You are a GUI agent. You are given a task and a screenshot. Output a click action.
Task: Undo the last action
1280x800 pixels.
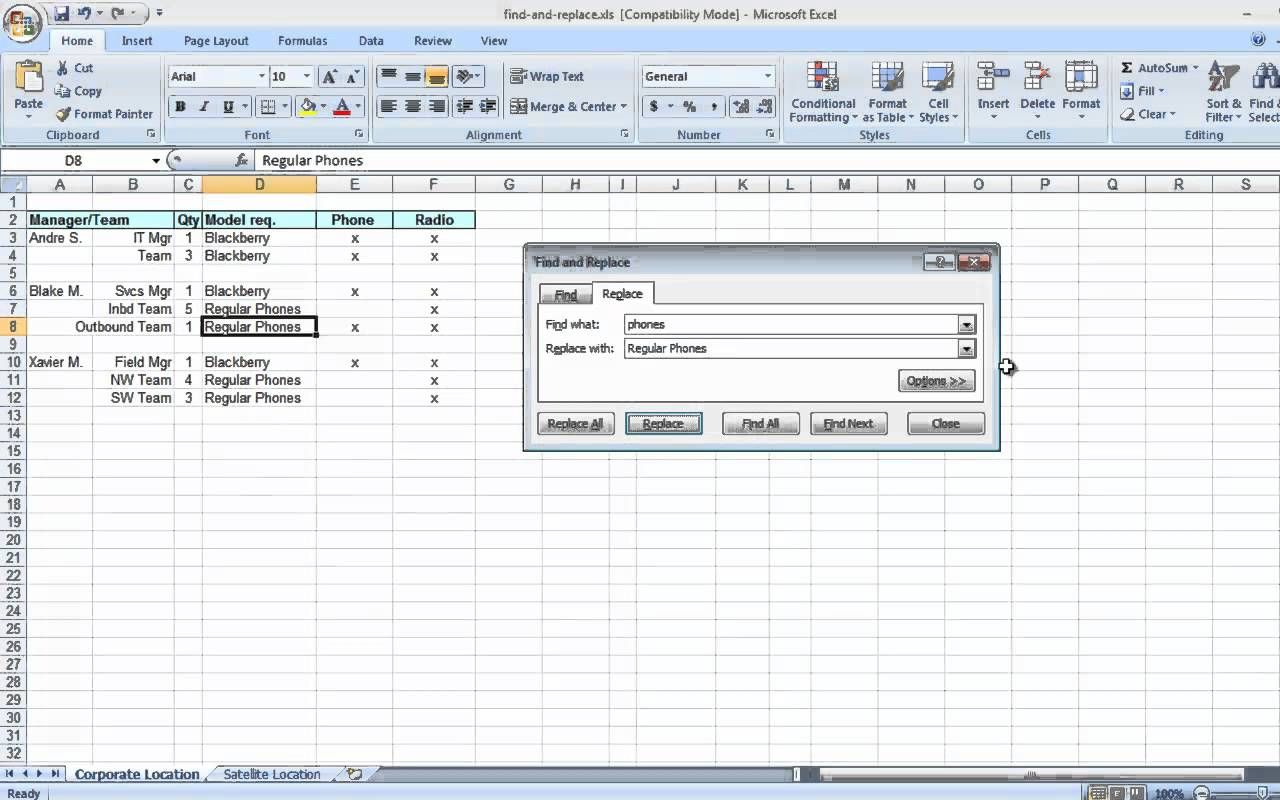(86, 14)
